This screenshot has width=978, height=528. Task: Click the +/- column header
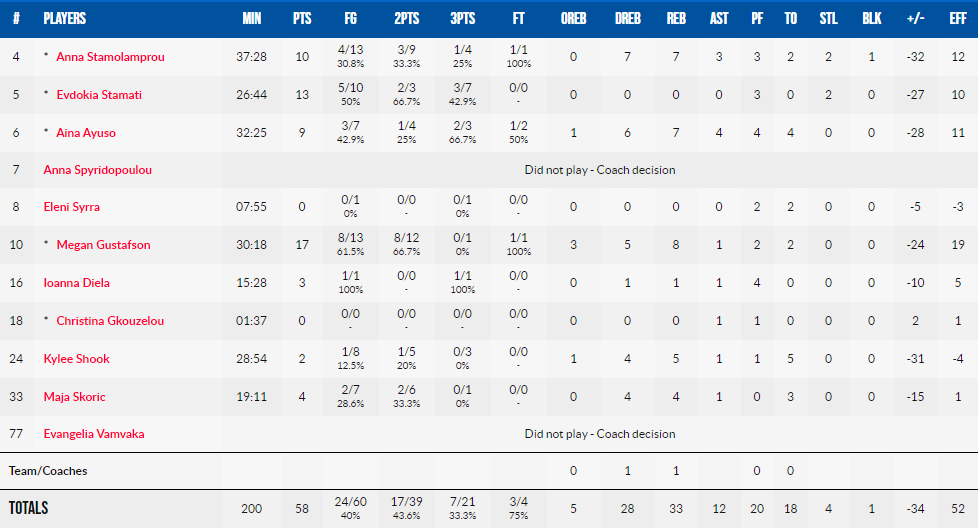915,19
